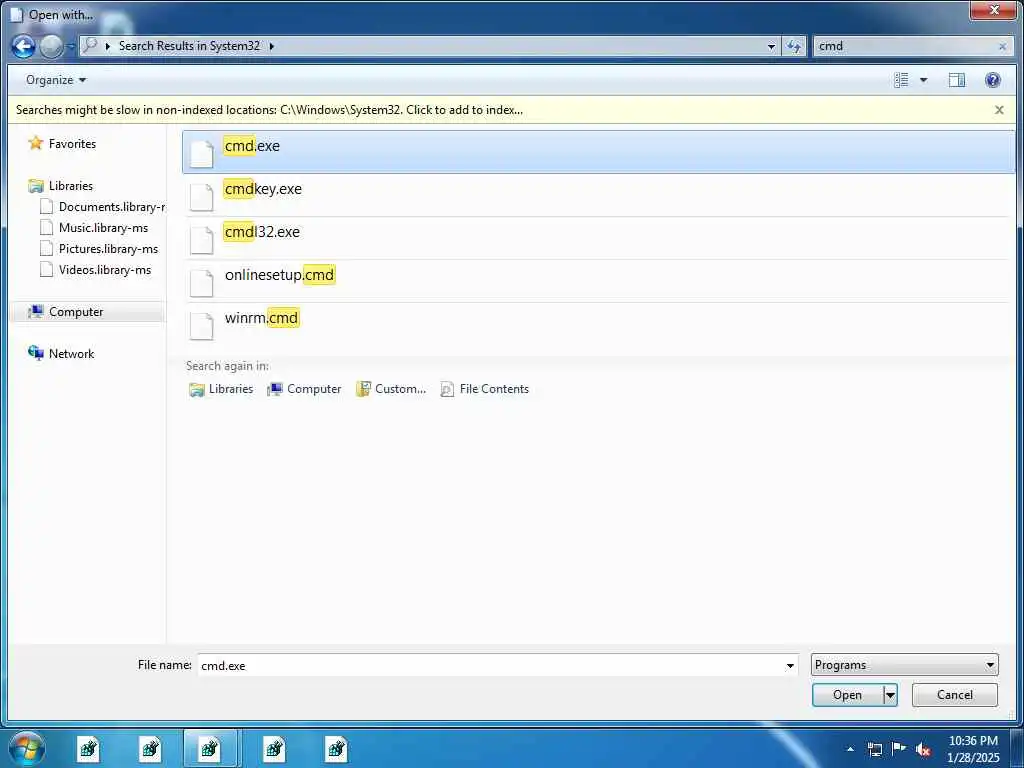Select the onlinesetup.cmd file
The image size is (1024, 768).
(x=598, y=281)
